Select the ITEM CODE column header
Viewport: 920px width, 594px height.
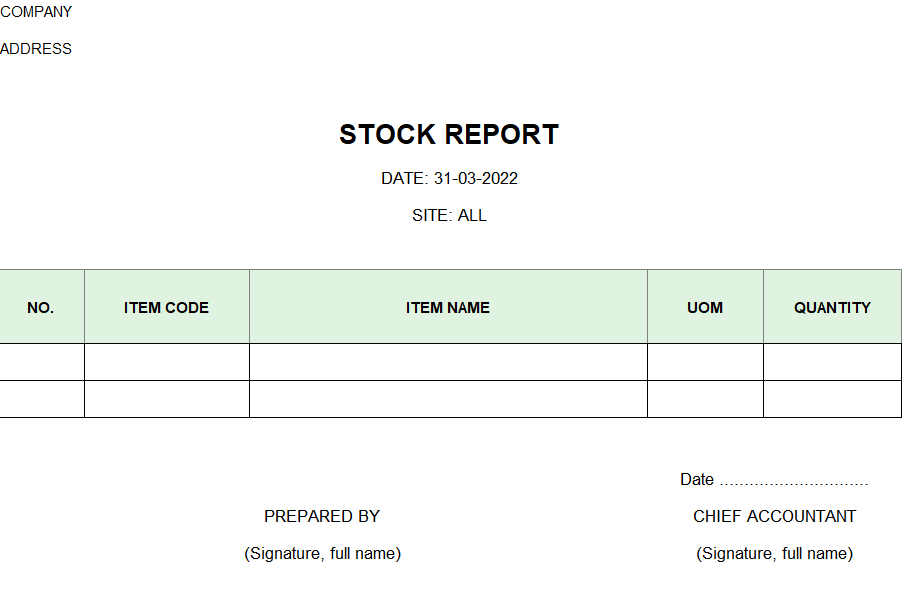pyautogui.click(x=167, y=307)
